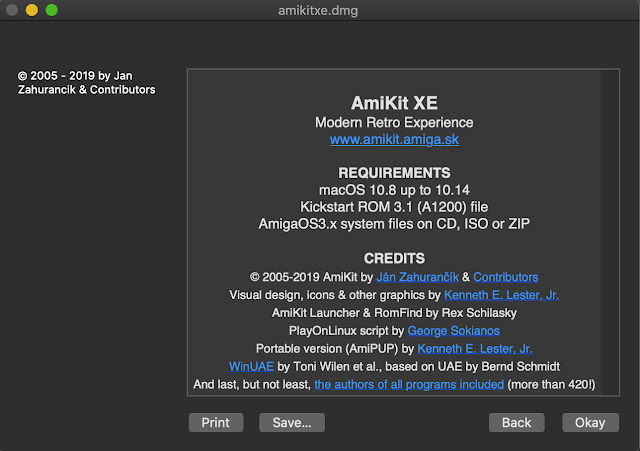
Task: Click the AmiKit XE heading text
Action: pos(394,103)
